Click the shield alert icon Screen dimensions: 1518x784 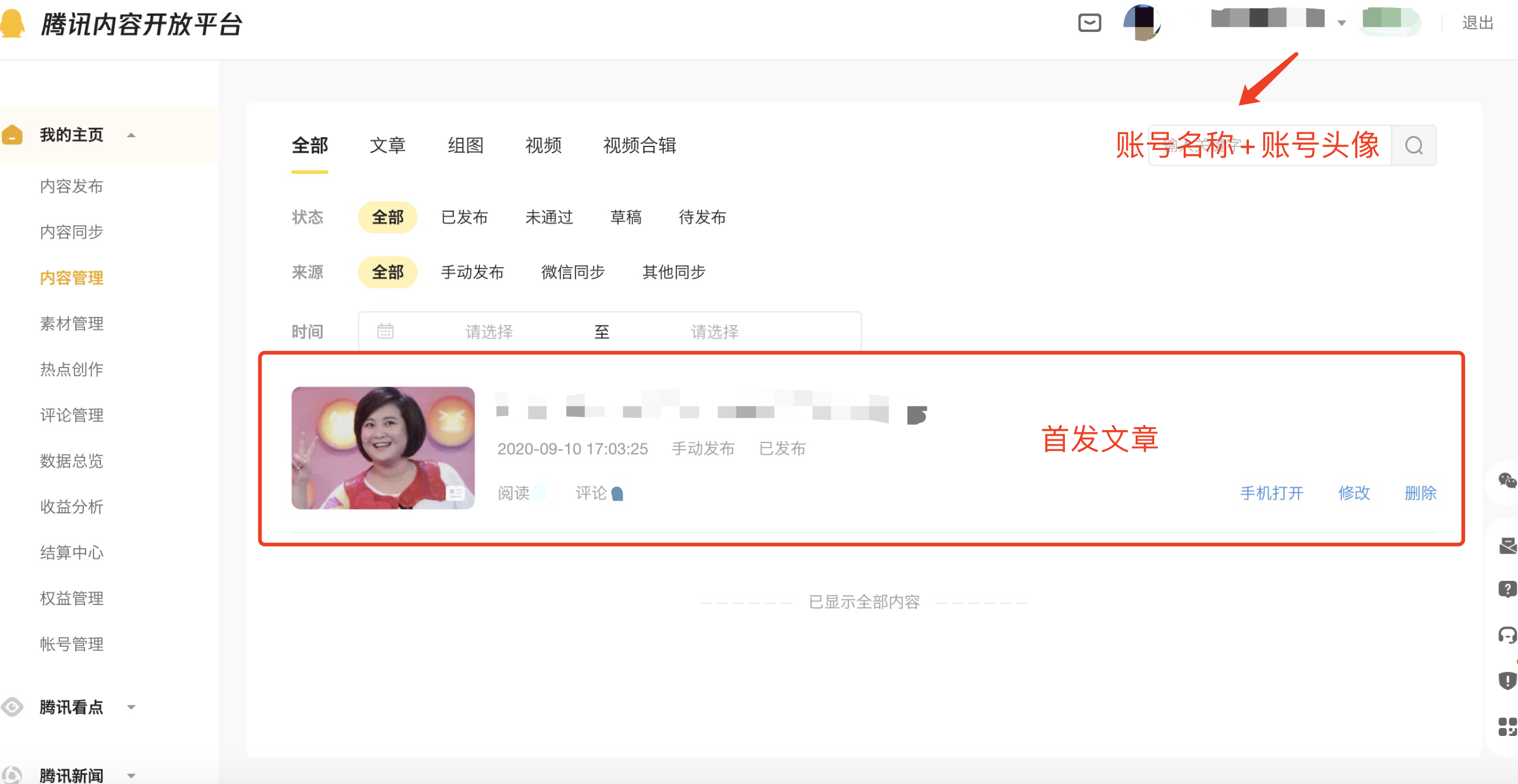[1508, 681]
